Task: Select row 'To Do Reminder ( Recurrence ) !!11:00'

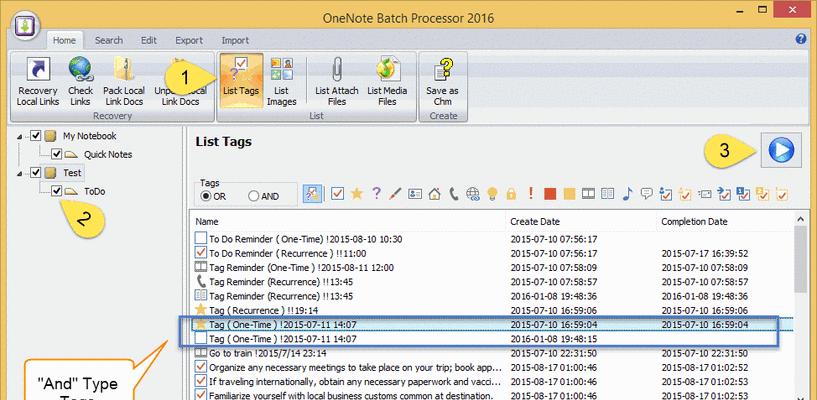Action: tap(492, 254)
